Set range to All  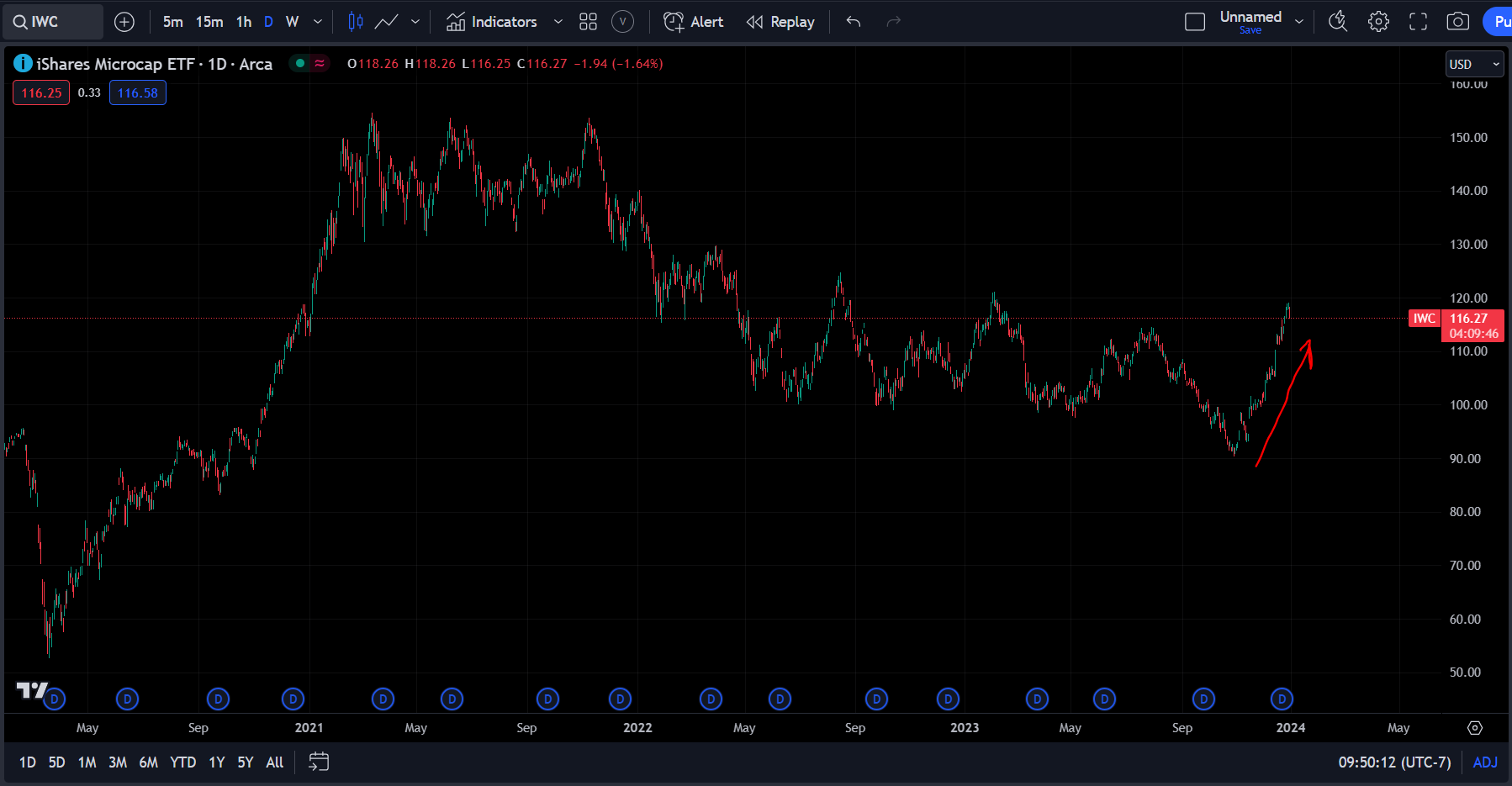[275, 762]
